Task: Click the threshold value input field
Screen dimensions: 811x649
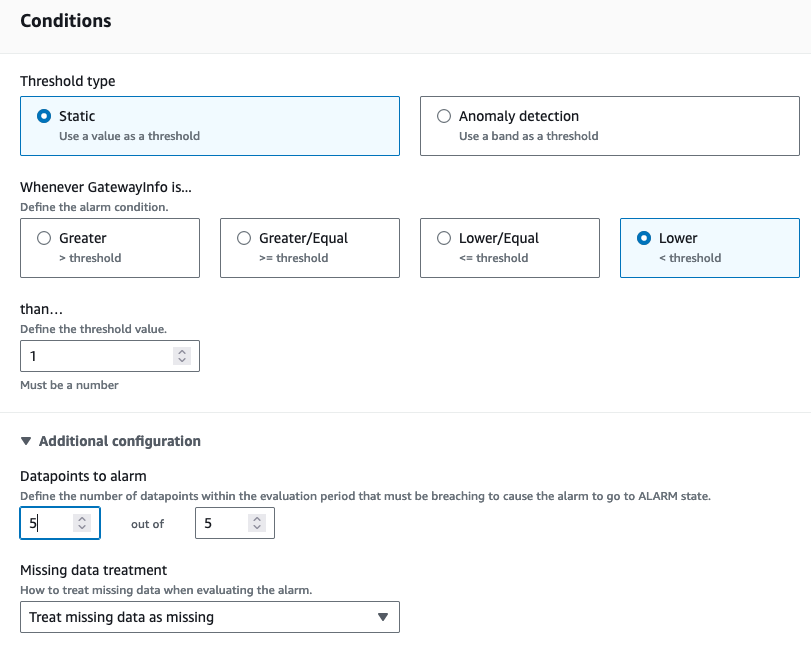Action: [x=90, y=356]
